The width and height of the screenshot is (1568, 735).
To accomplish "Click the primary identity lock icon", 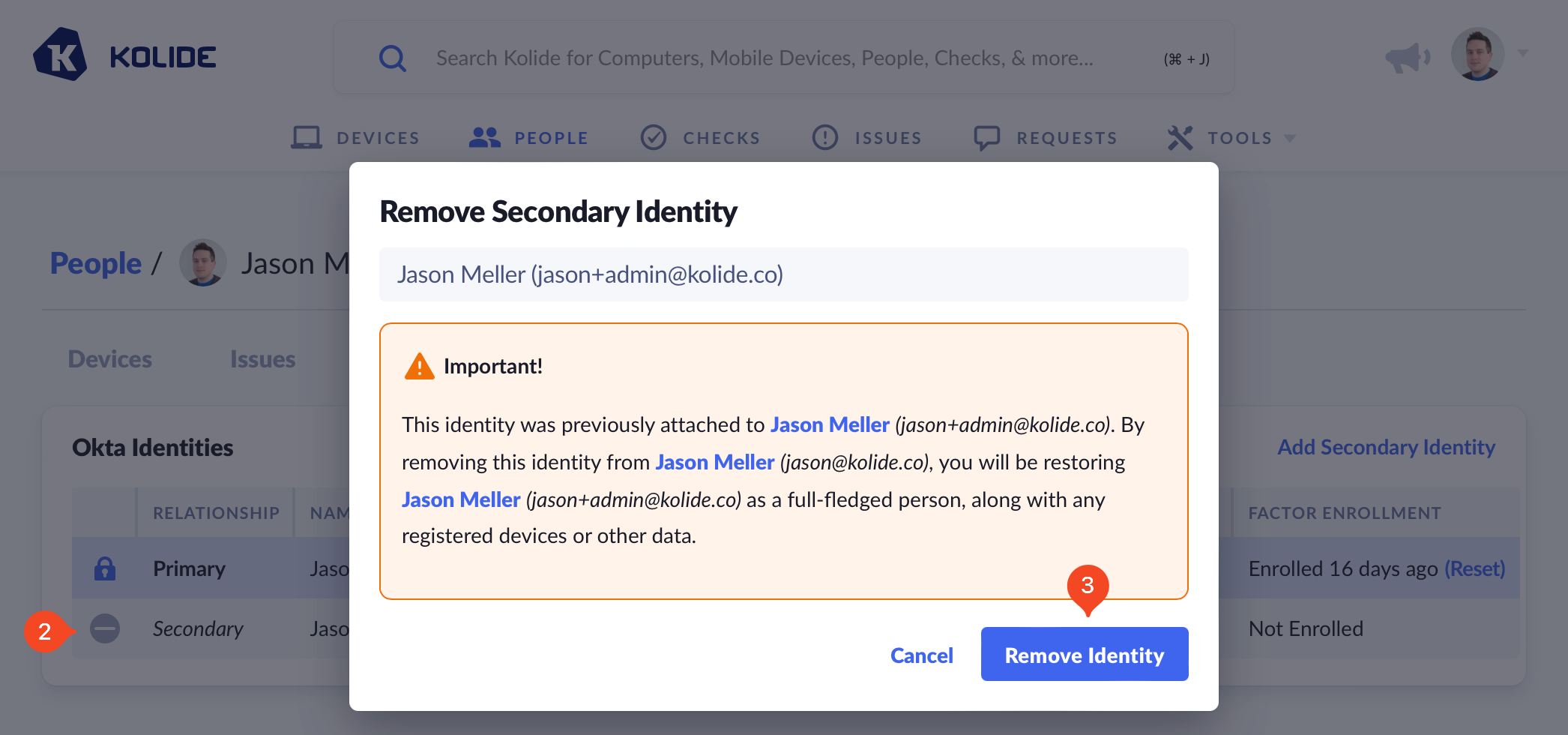I will coord(105,568).
